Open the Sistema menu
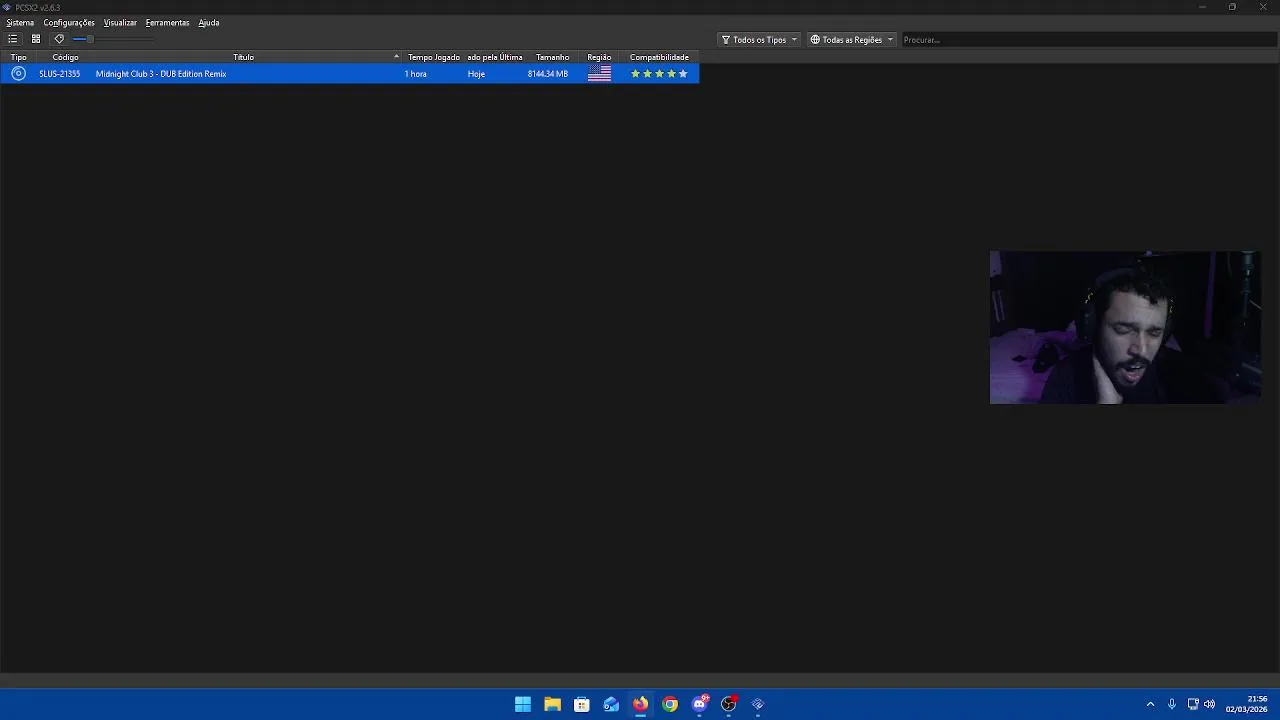This screenshot has height=720, width=1280. click(x=20, y=23)
